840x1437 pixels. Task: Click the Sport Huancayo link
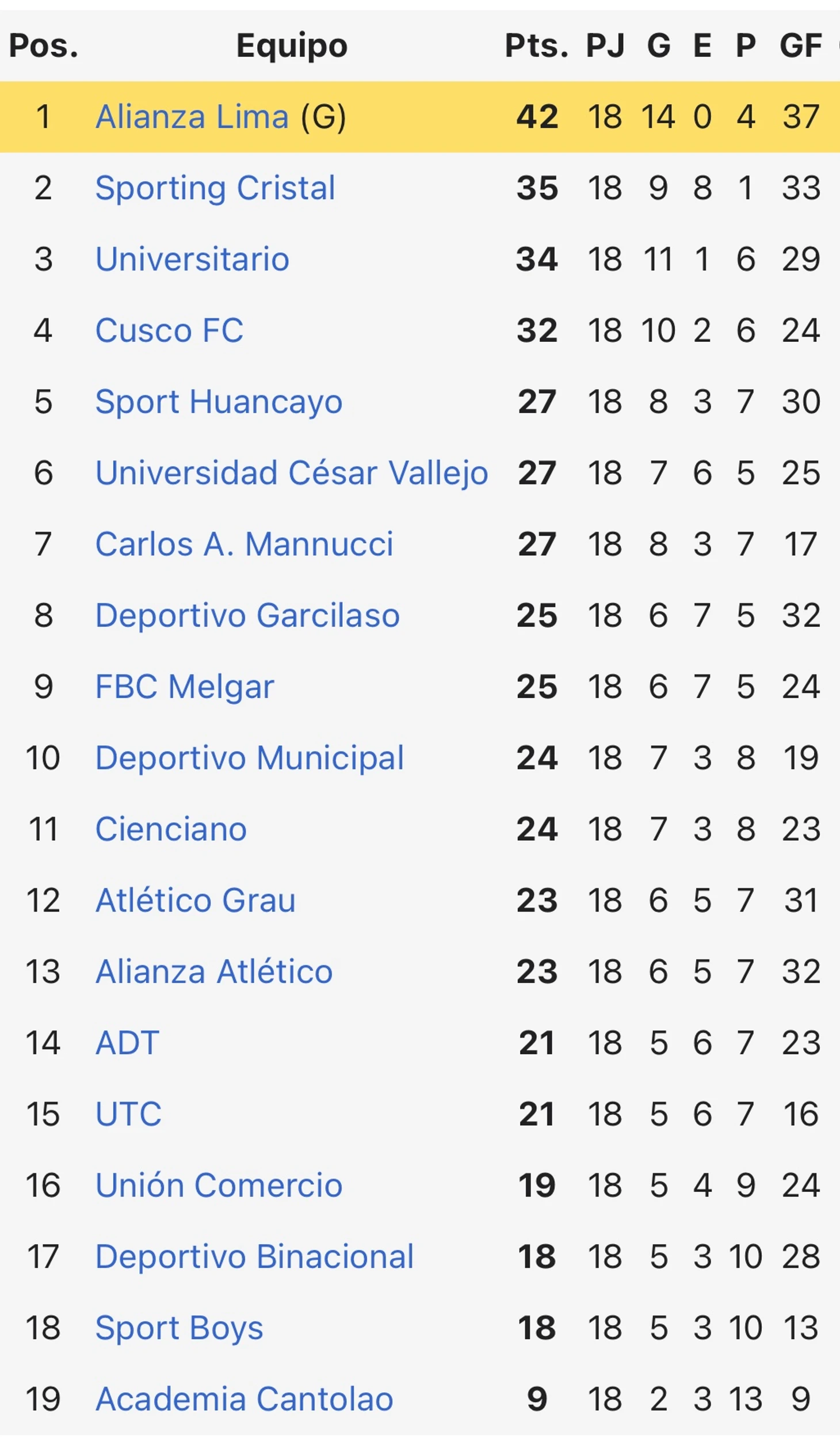(x=219, y=402)
